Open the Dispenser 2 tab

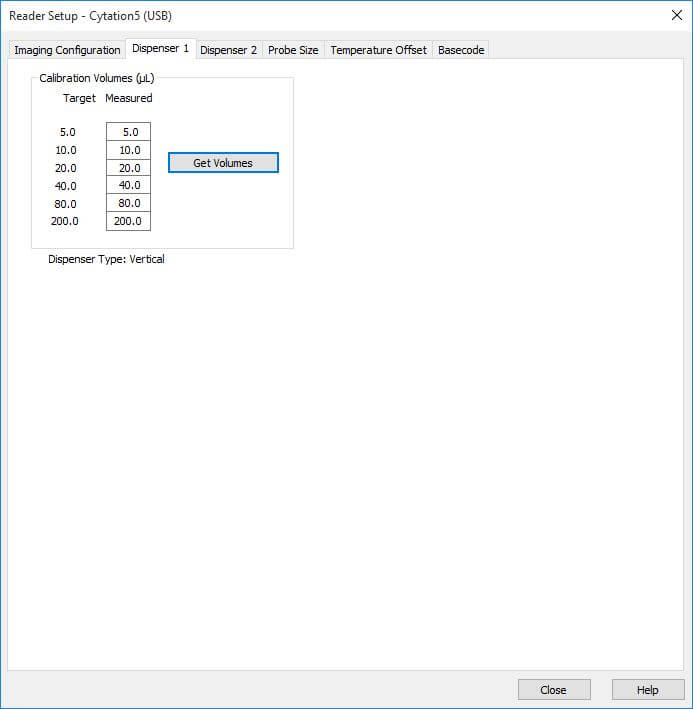point(228,50)
